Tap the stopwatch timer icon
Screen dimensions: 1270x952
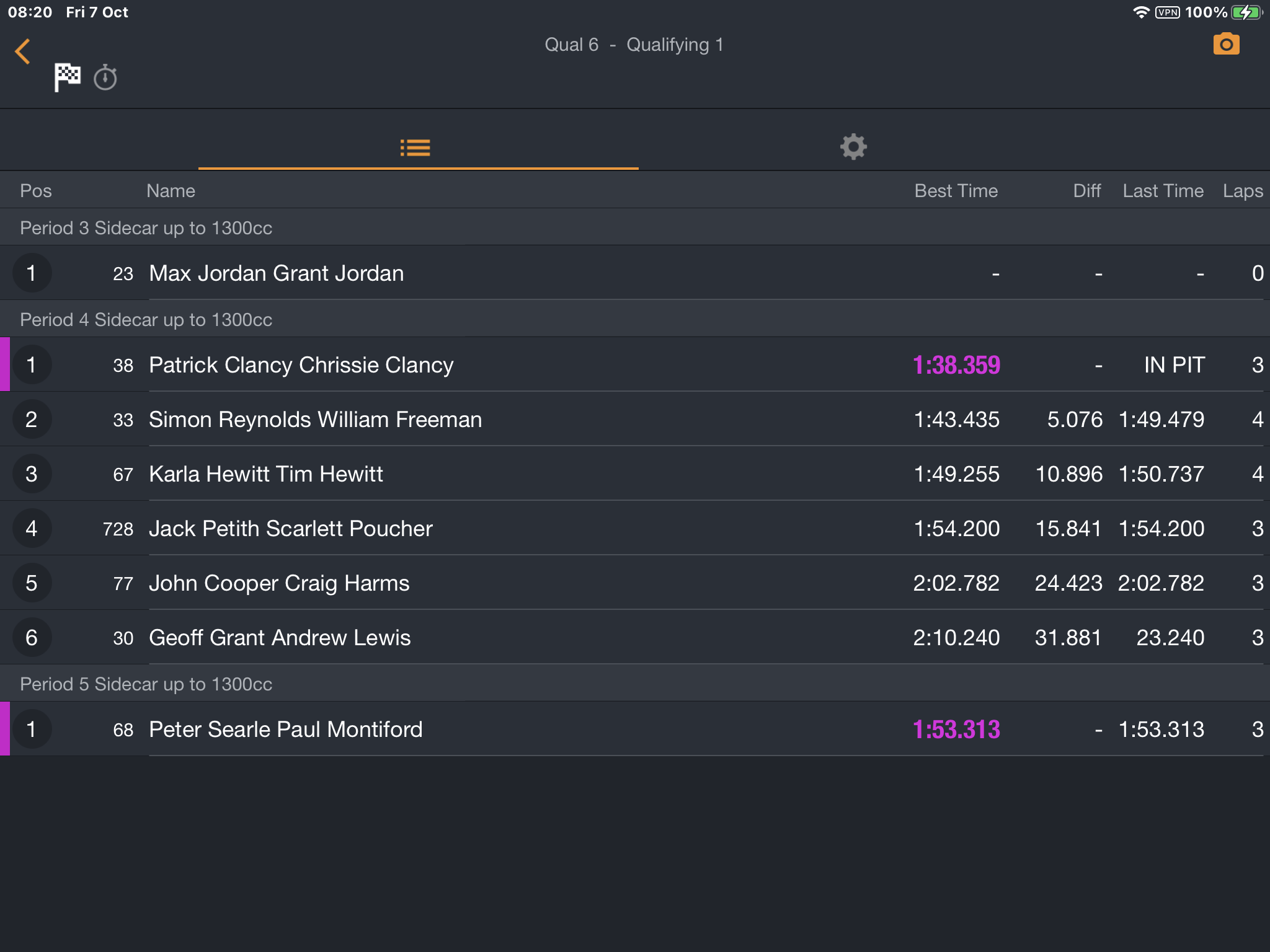point(105,77)
